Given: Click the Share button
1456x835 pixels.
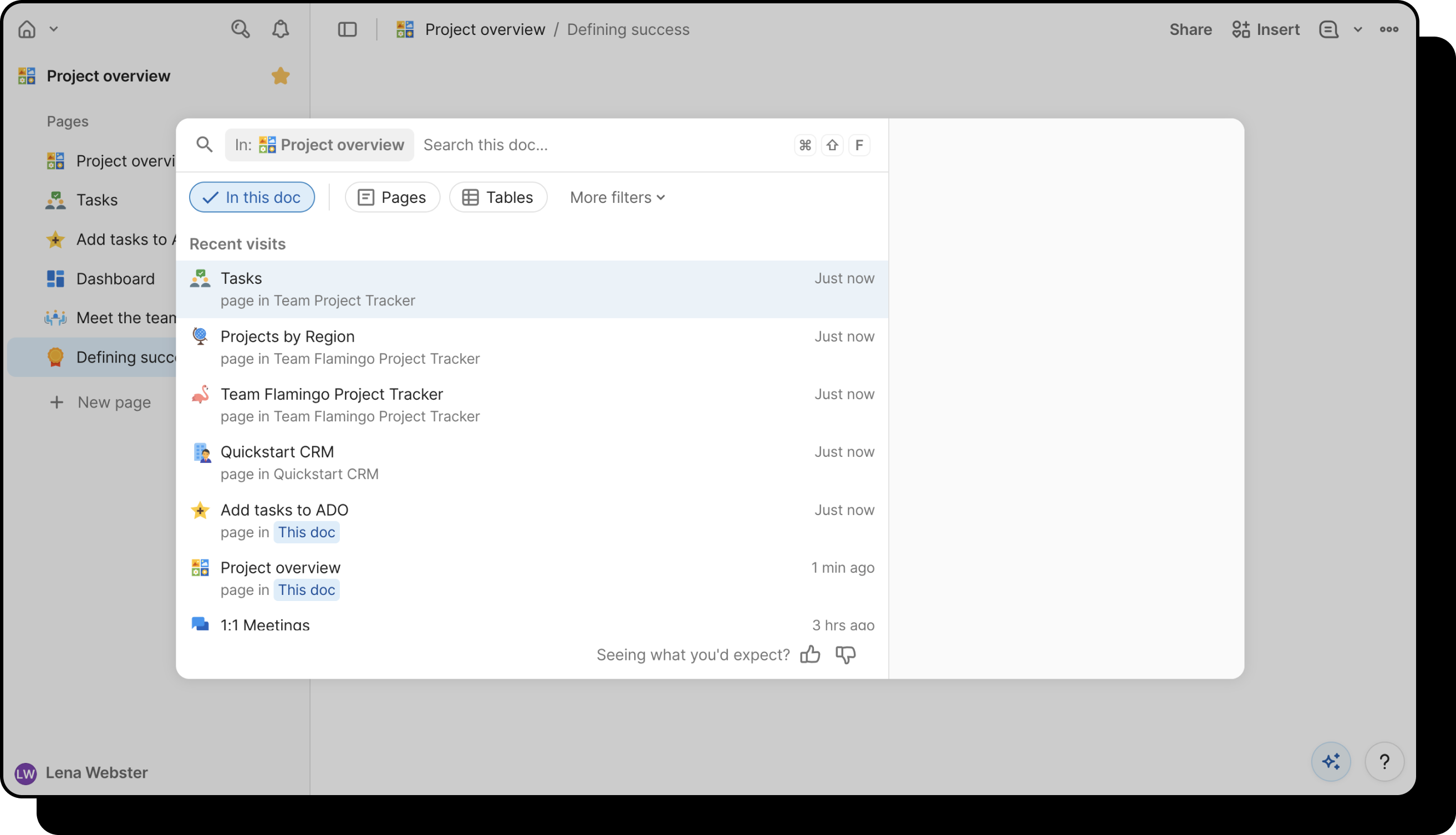Looking at the screenshot, I should pyautogui.click(x=1190, y=29).
